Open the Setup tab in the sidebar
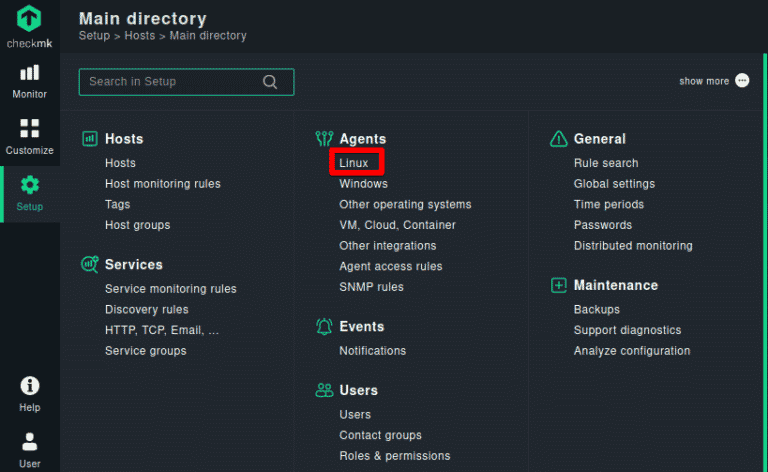Screen dimensions: 768x472 click(30, 193)
